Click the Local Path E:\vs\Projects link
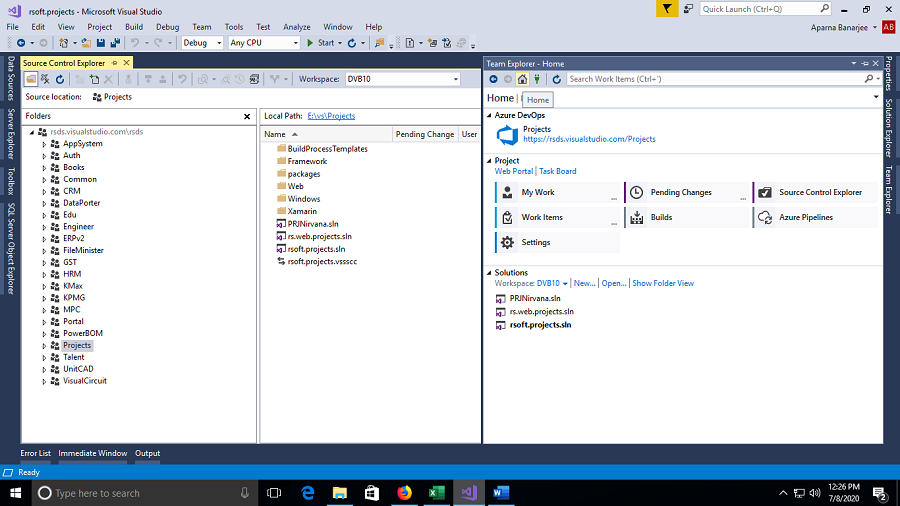 (x=331, y=116)
